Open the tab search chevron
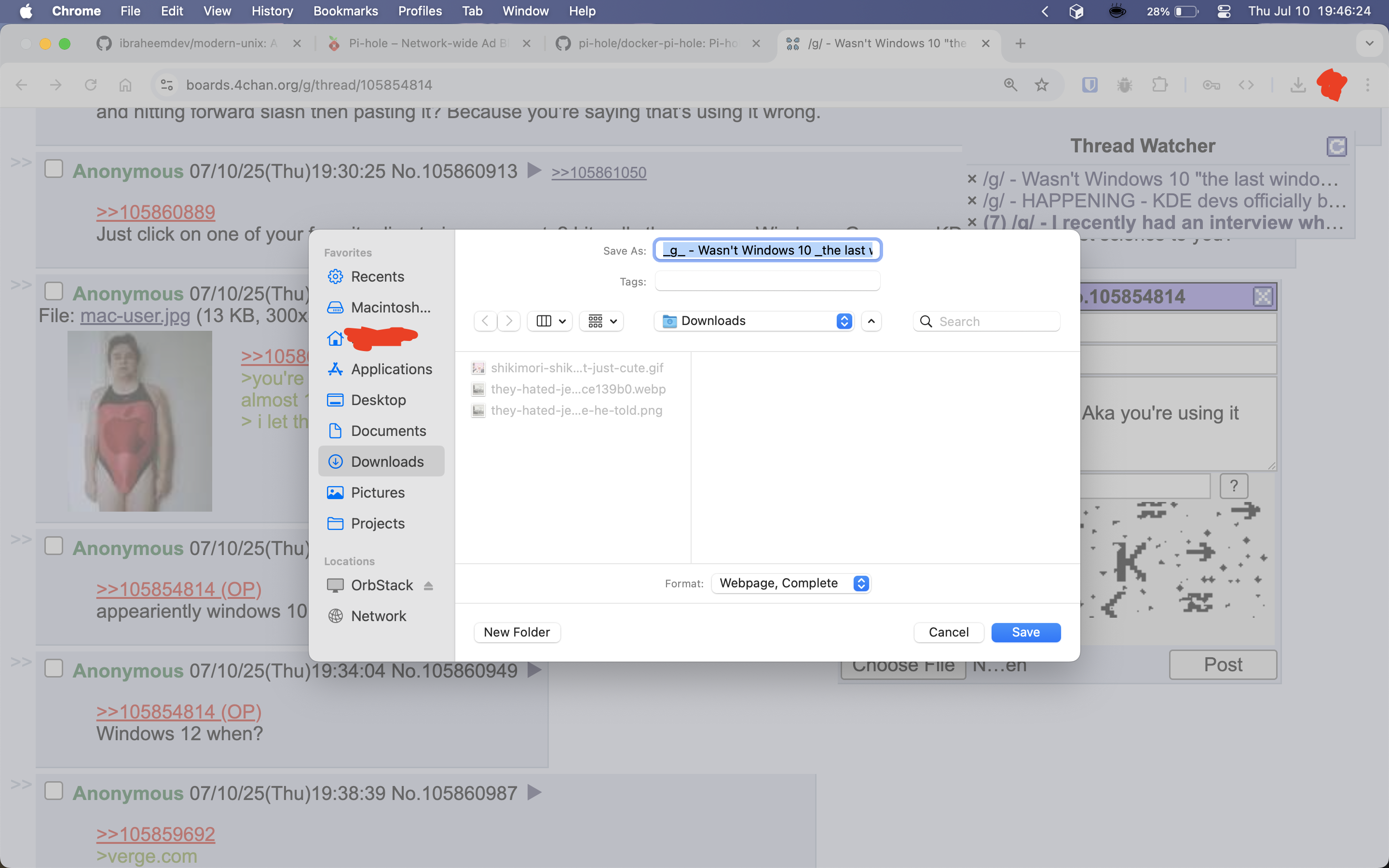The height and width of the screenshot is (868, 1389). [1370, 43]
